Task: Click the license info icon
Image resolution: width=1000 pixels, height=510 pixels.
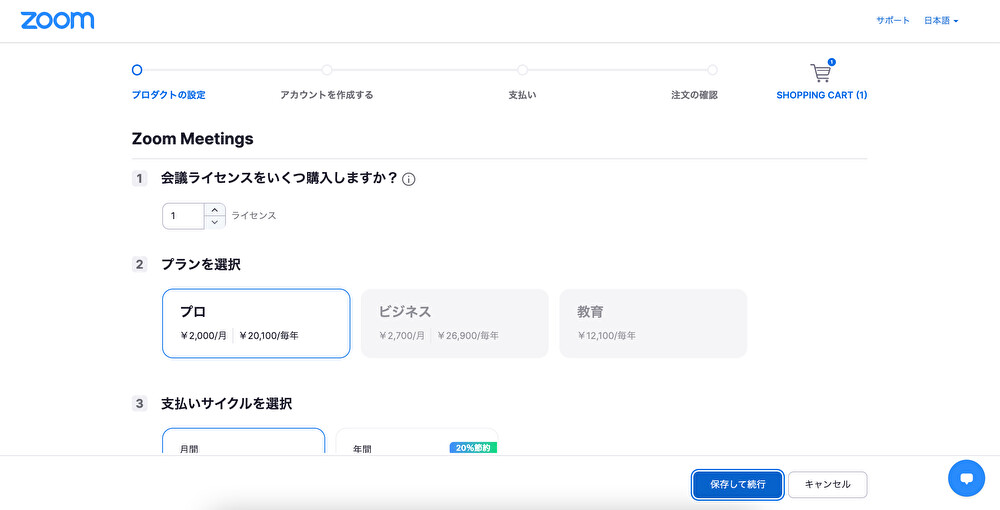Action: coord(409,179)
